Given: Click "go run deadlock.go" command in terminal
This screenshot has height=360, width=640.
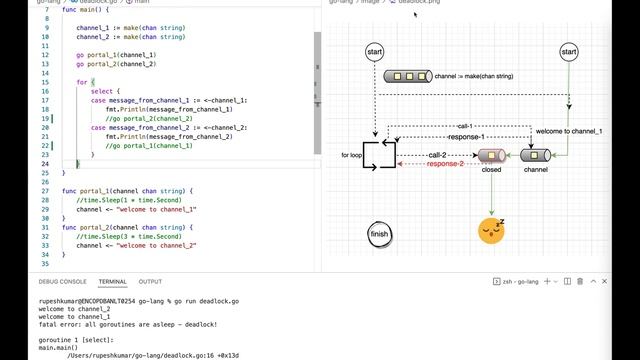Looking at the screenshot, I should 207,301.
